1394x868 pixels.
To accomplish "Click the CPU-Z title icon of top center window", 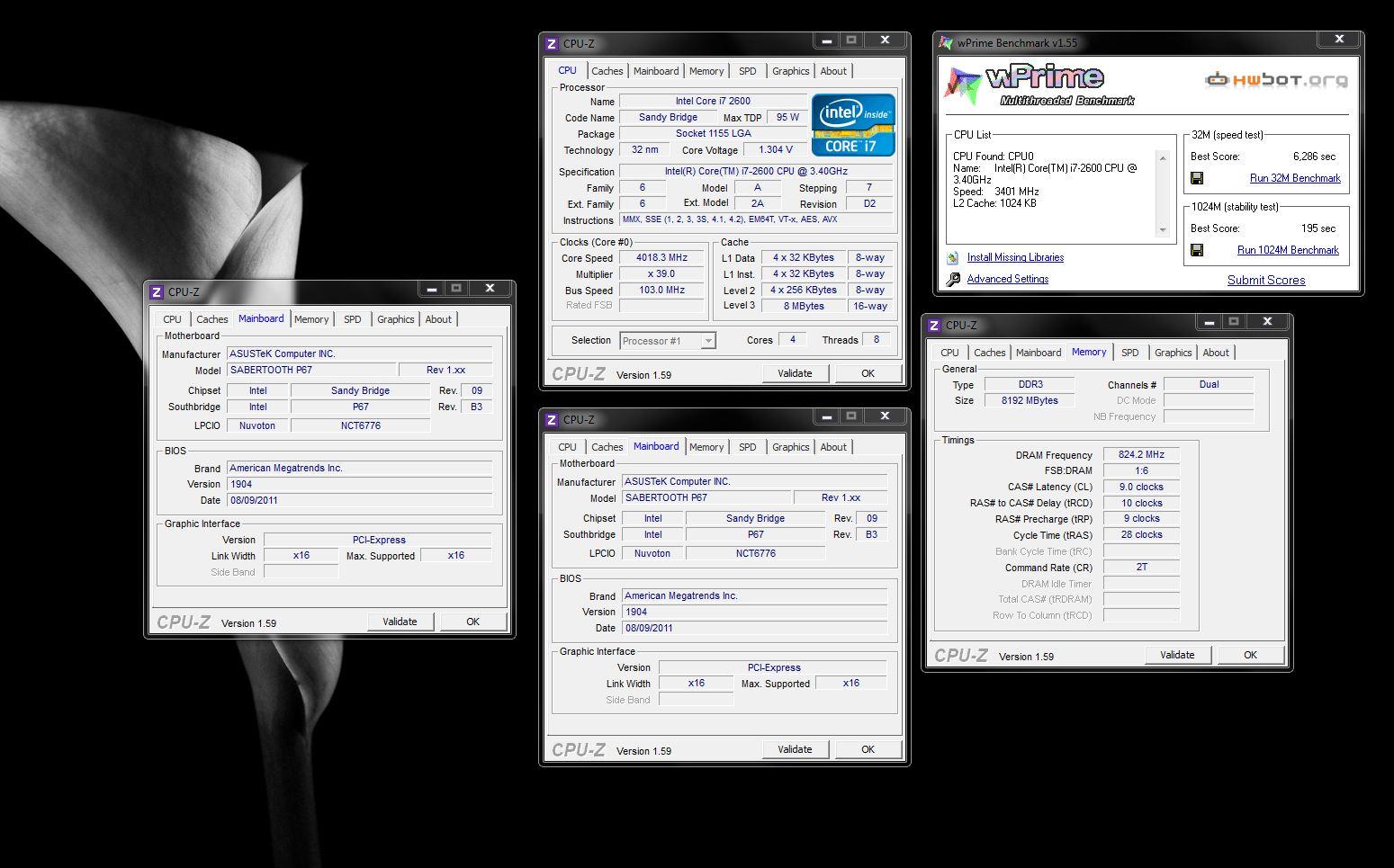I will tap(552, 43).
